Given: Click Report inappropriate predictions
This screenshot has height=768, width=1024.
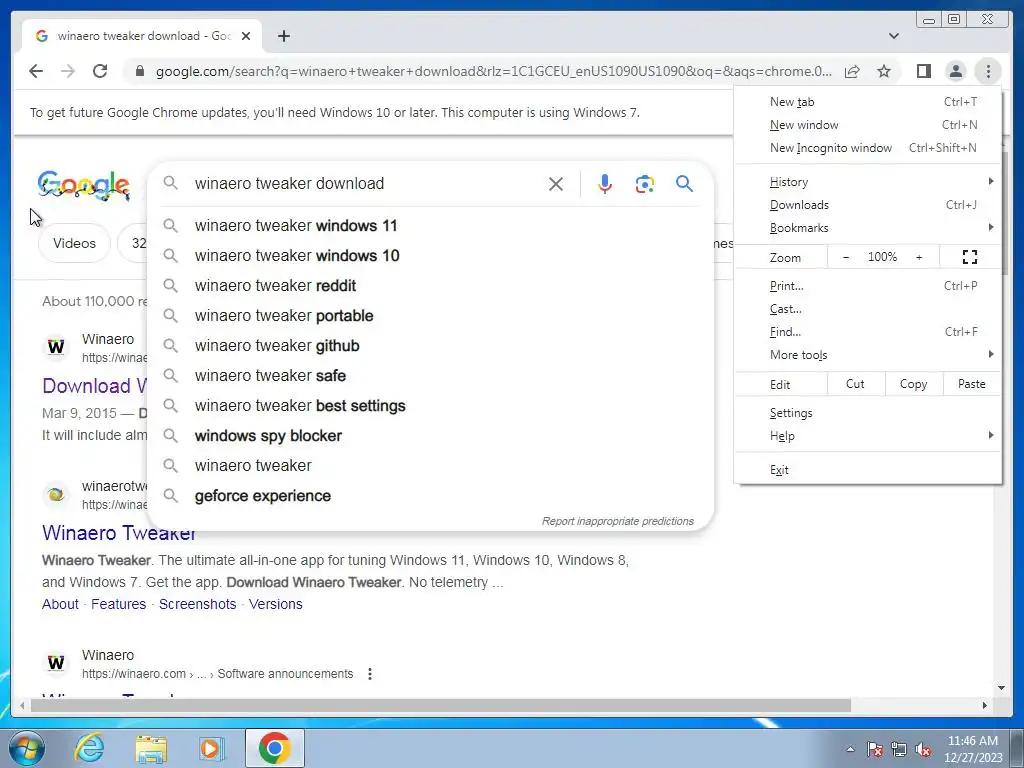Looking at the screenshot, I should coord(617,521).
